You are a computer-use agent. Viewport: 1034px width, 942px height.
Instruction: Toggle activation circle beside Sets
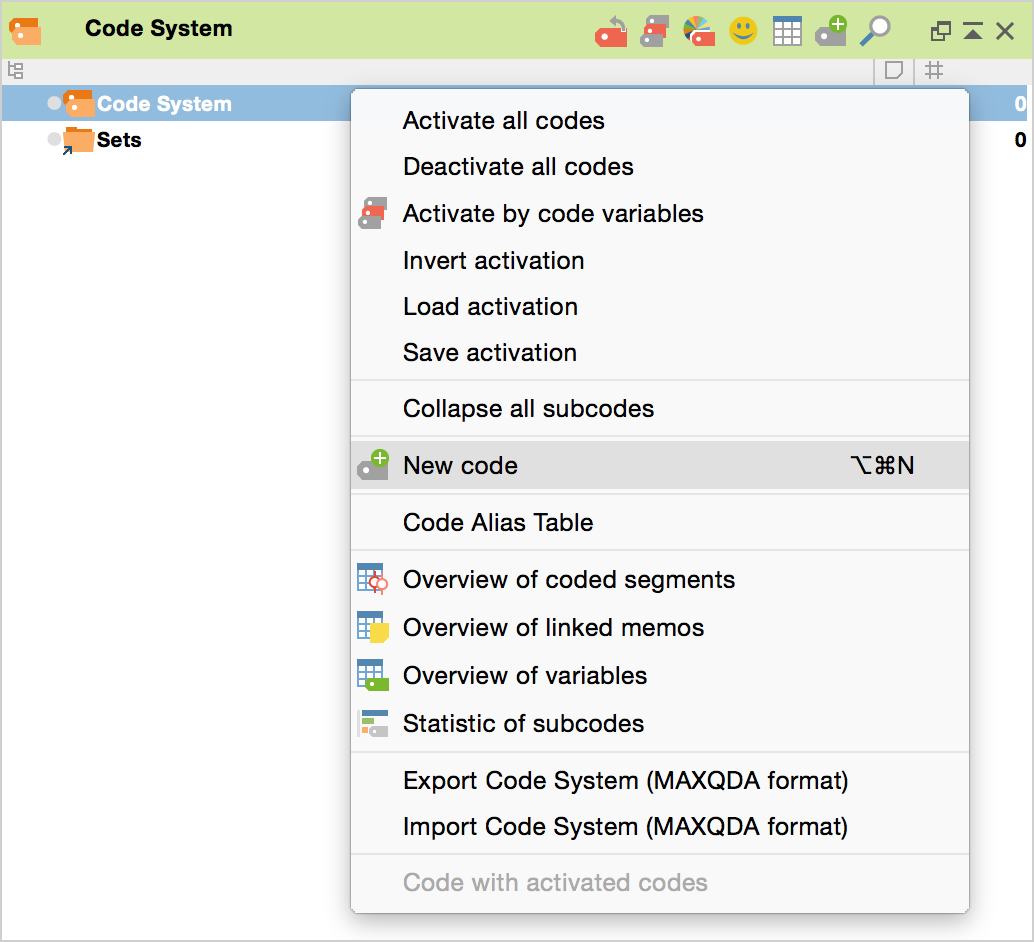point(54,140)
